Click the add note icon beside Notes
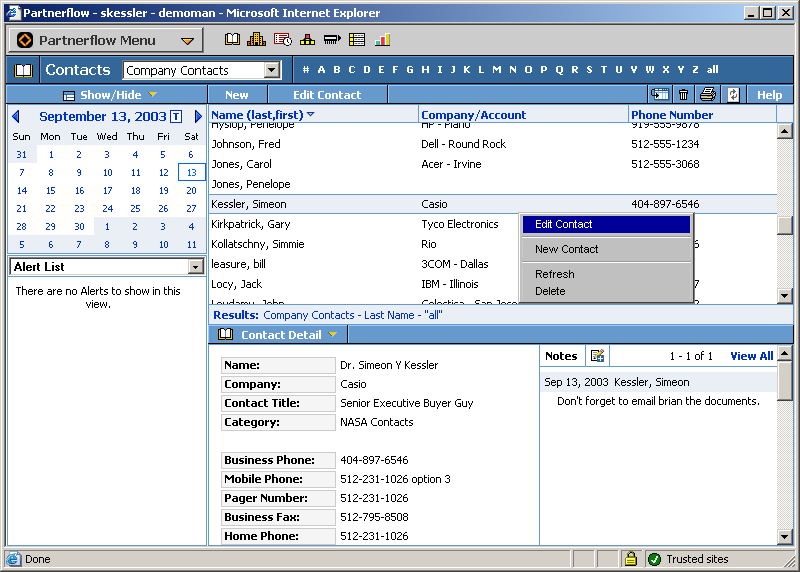 pyautogui.click(x=597, y=356)
